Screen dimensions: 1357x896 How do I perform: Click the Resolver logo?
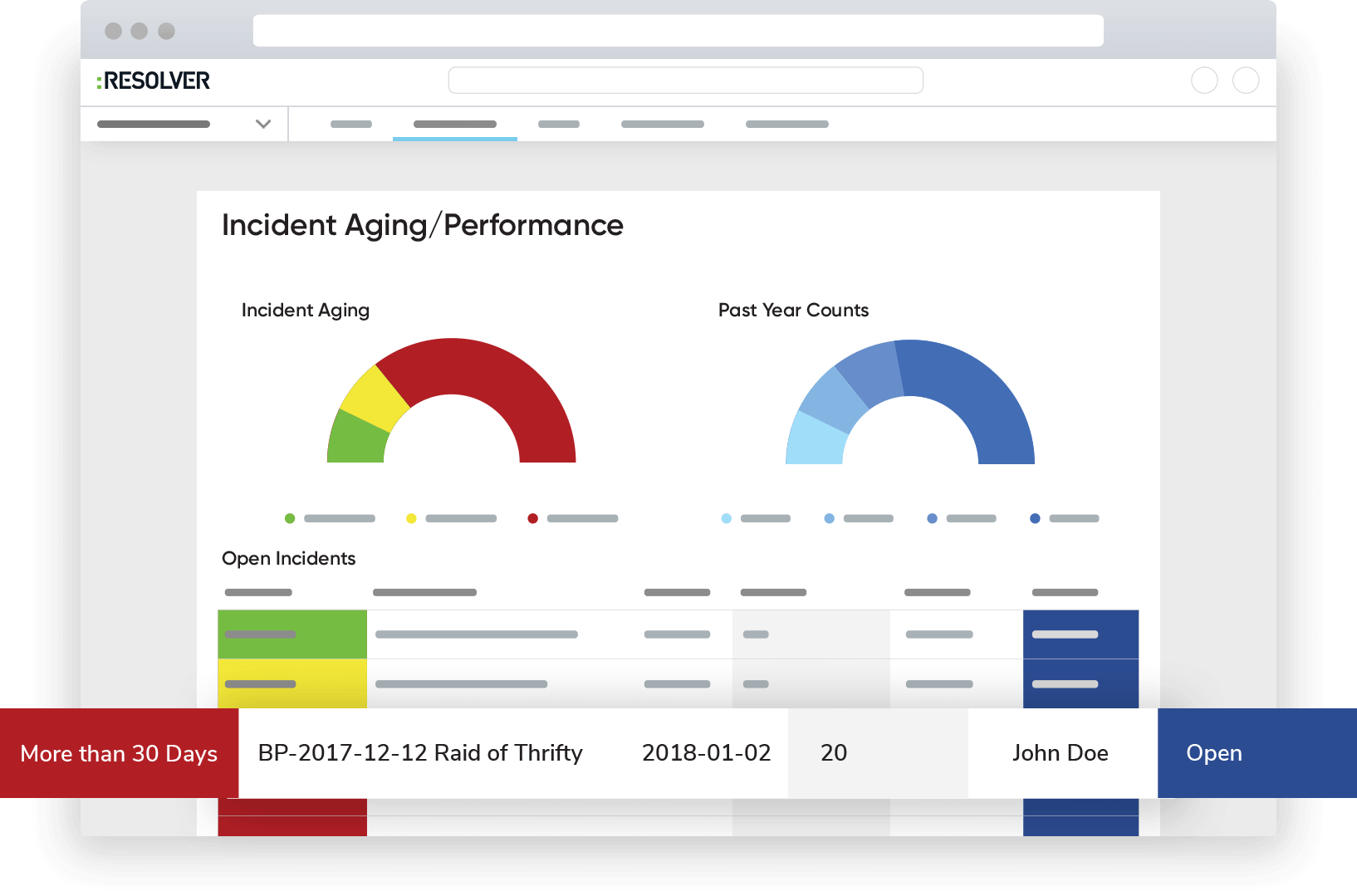click(x=153, y=81)
